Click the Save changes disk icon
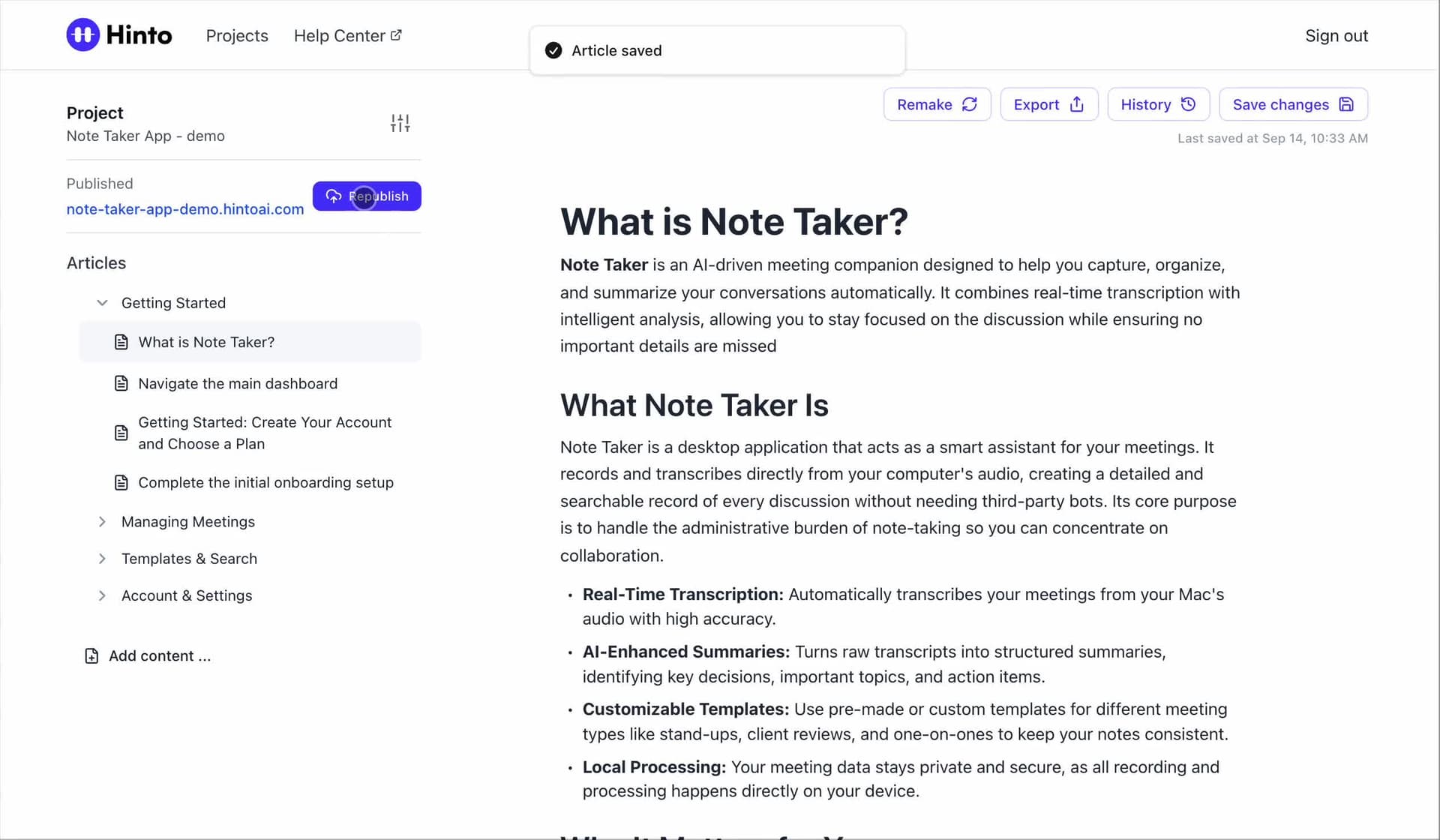This screenshot has height=840, width=1440. [x=1346, y=104]
